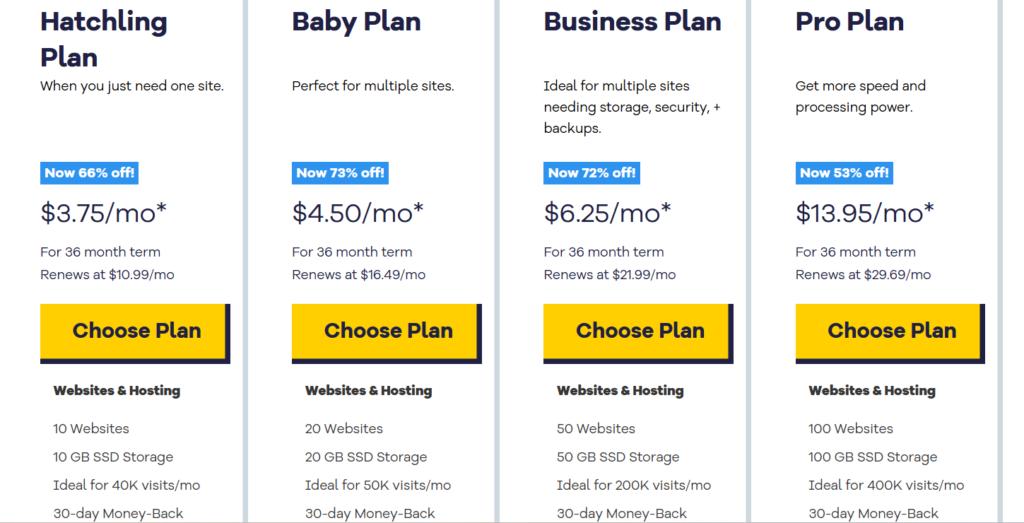Select Choose Plan under the Baby Plan
1024x523 pixels.
click(x=387, y=331)
